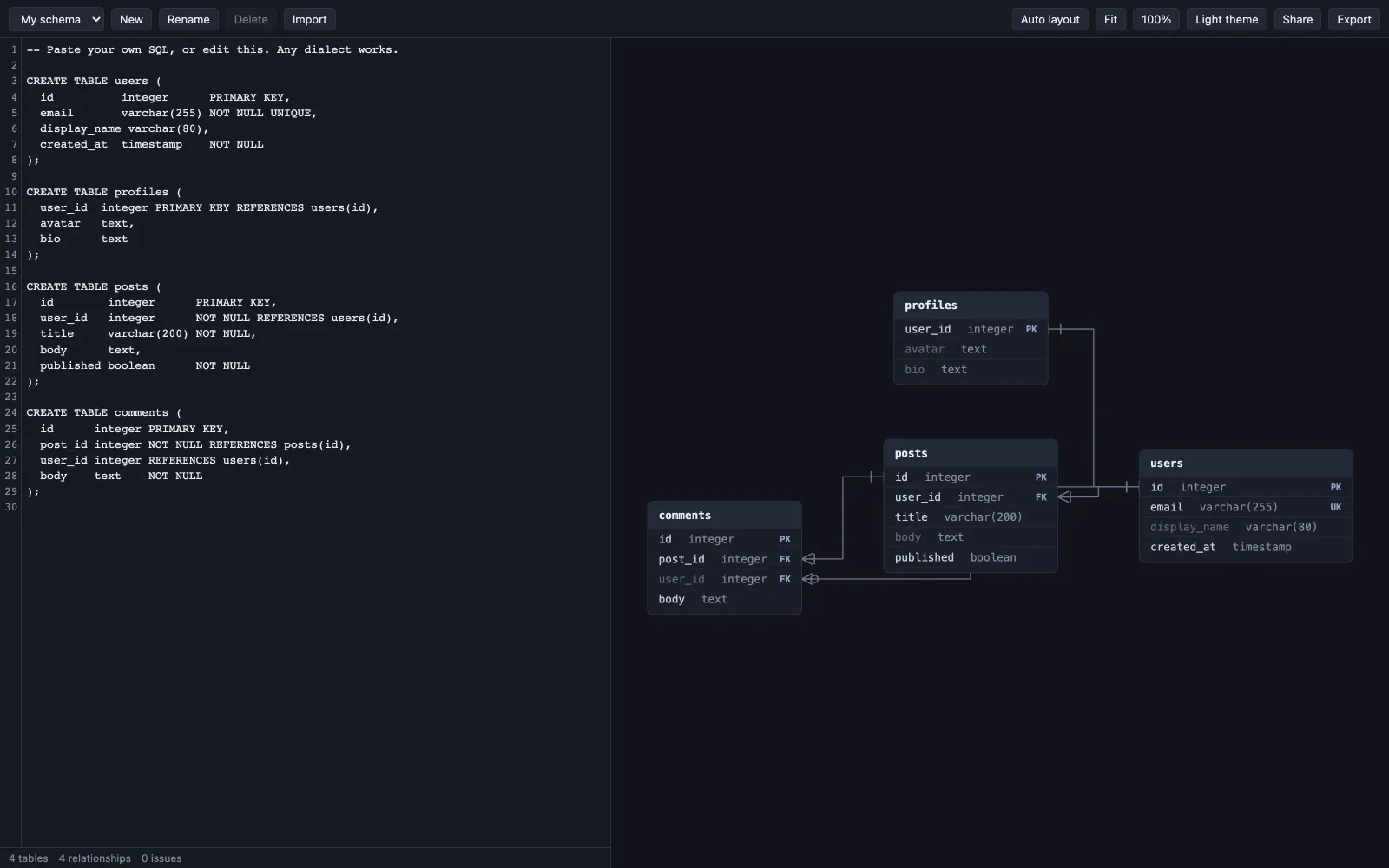The image size is (1389, 868).
Task: Click body text row in comments table
Action: pos(724,599)
